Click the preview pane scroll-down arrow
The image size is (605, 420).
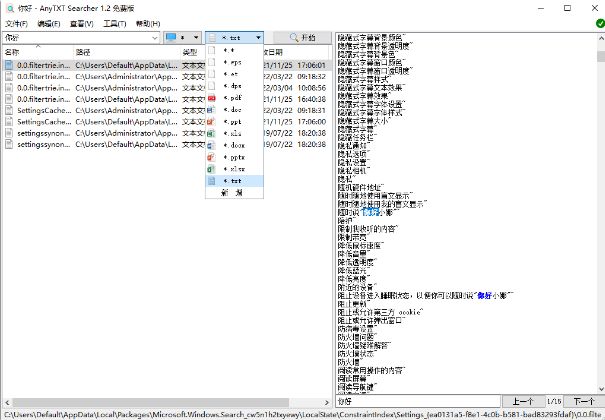(601, 389)
